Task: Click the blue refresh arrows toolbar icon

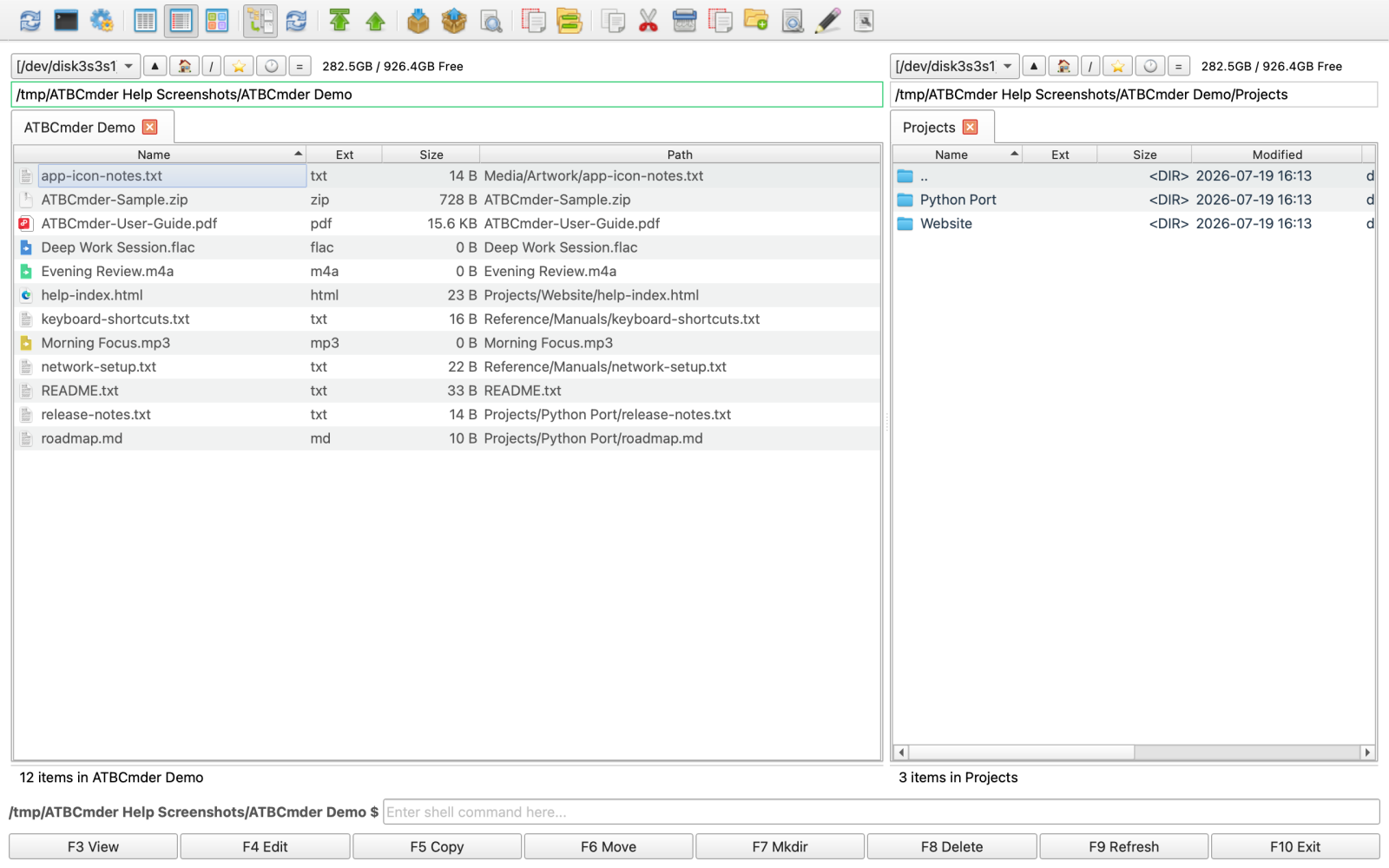Action: 30,21
